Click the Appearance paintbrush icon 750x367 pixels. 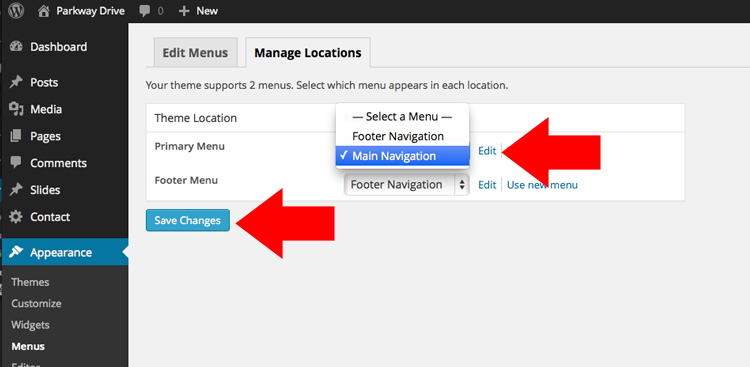point(16,252)
